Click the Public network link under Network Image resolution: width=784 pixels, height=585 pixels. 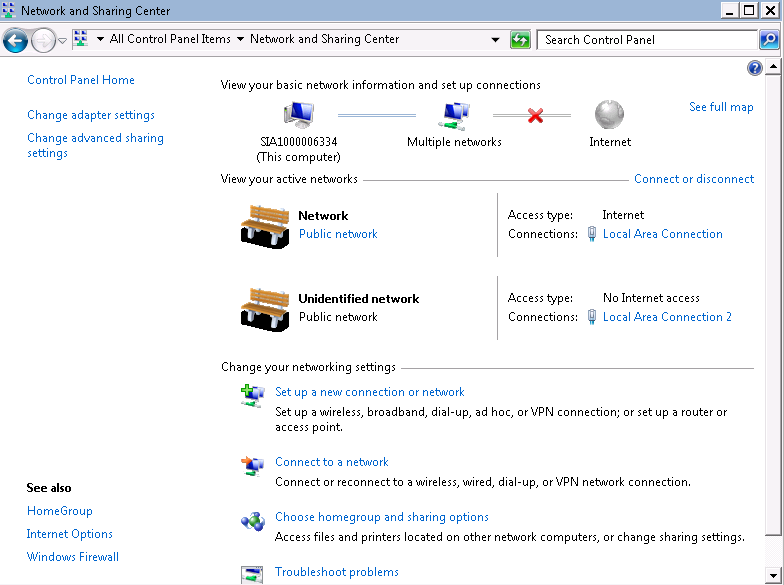point(338,234)
